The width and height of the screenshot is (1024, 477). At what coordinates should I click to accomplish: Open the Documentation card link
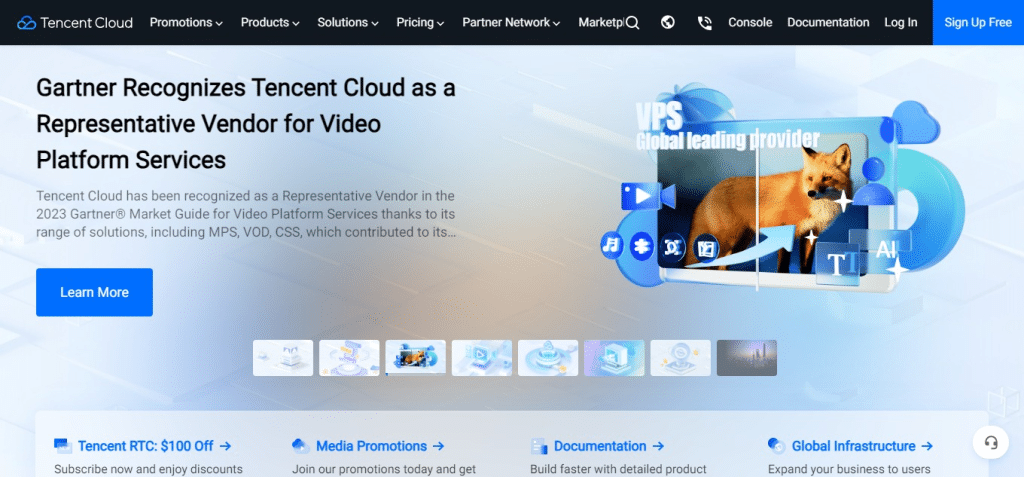(609, 446)
